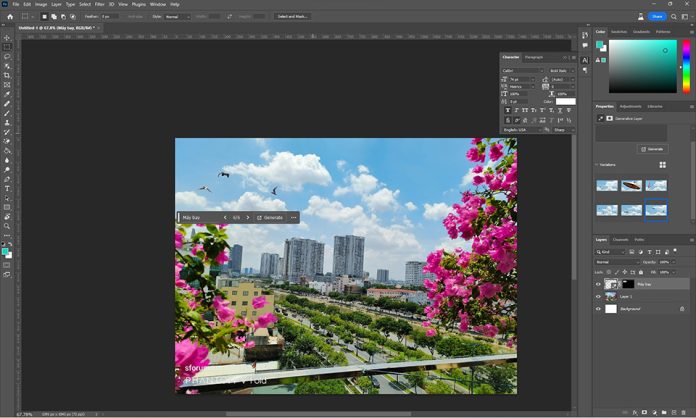Collapse the Variations section

point(597,165)
